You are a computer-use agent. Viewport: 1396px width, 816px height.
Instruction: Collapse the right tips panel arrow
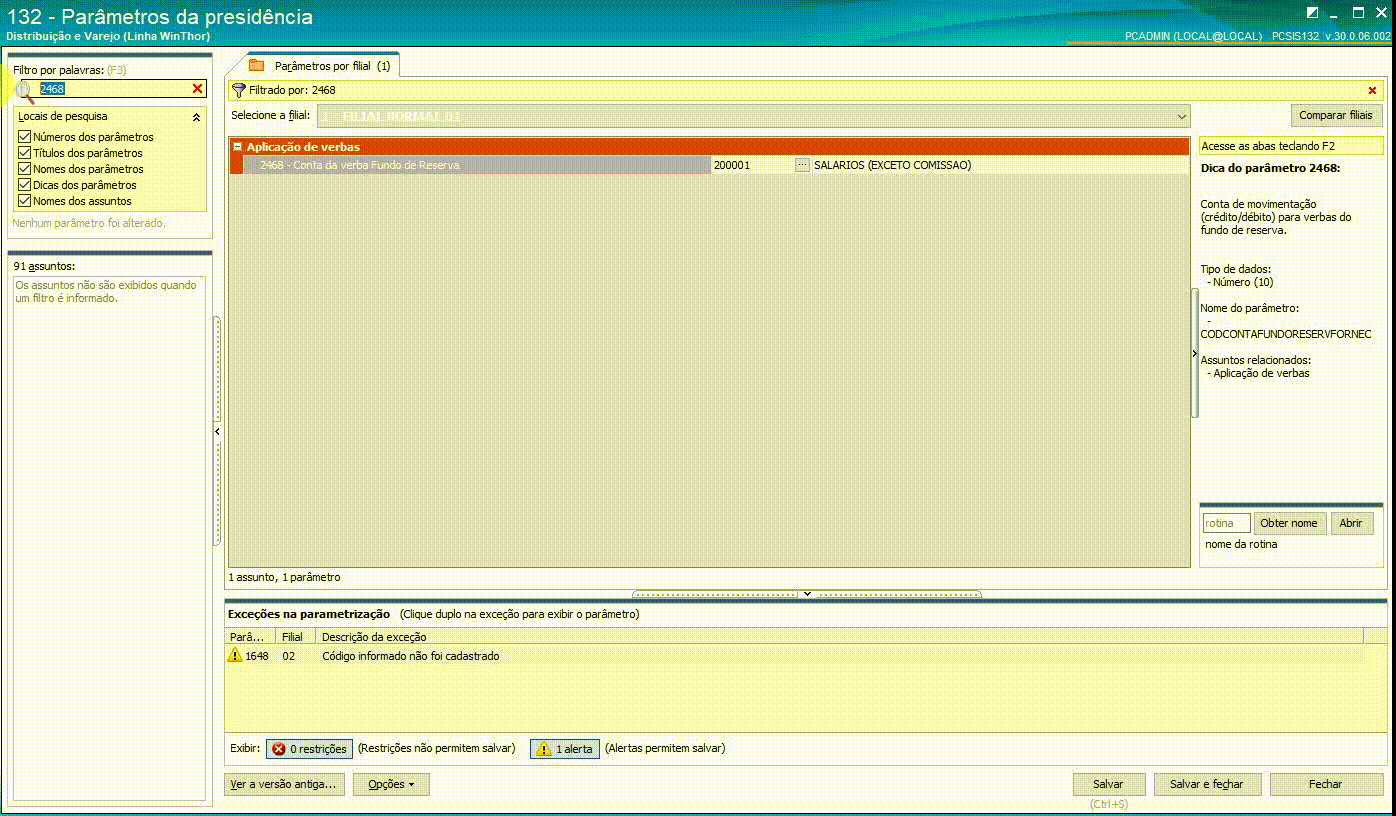coord(1194,354)
